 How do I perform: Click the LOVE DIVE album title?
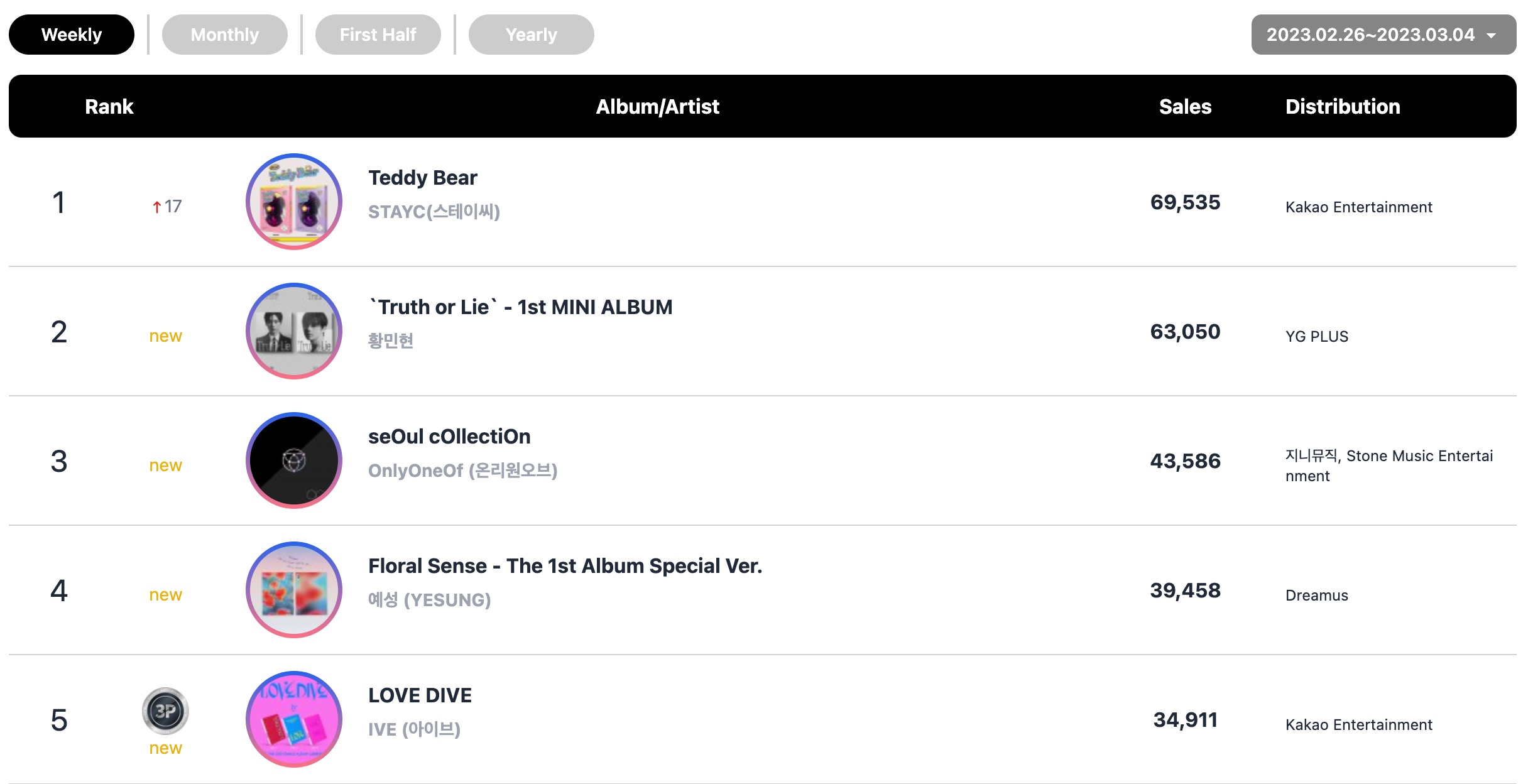[420, 695]
